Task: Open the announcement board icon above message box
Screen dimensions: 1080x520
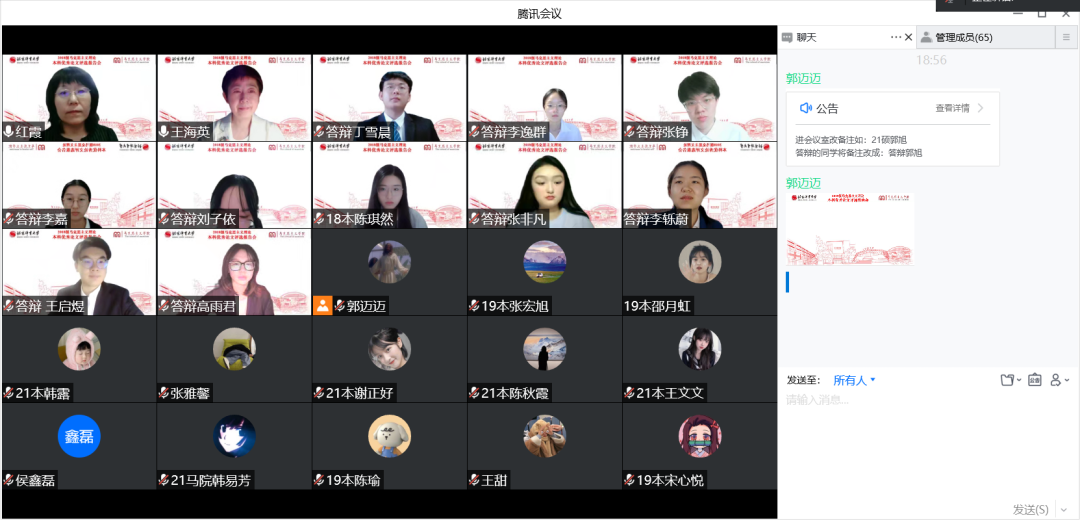Action: click(x=1034, y=380)
